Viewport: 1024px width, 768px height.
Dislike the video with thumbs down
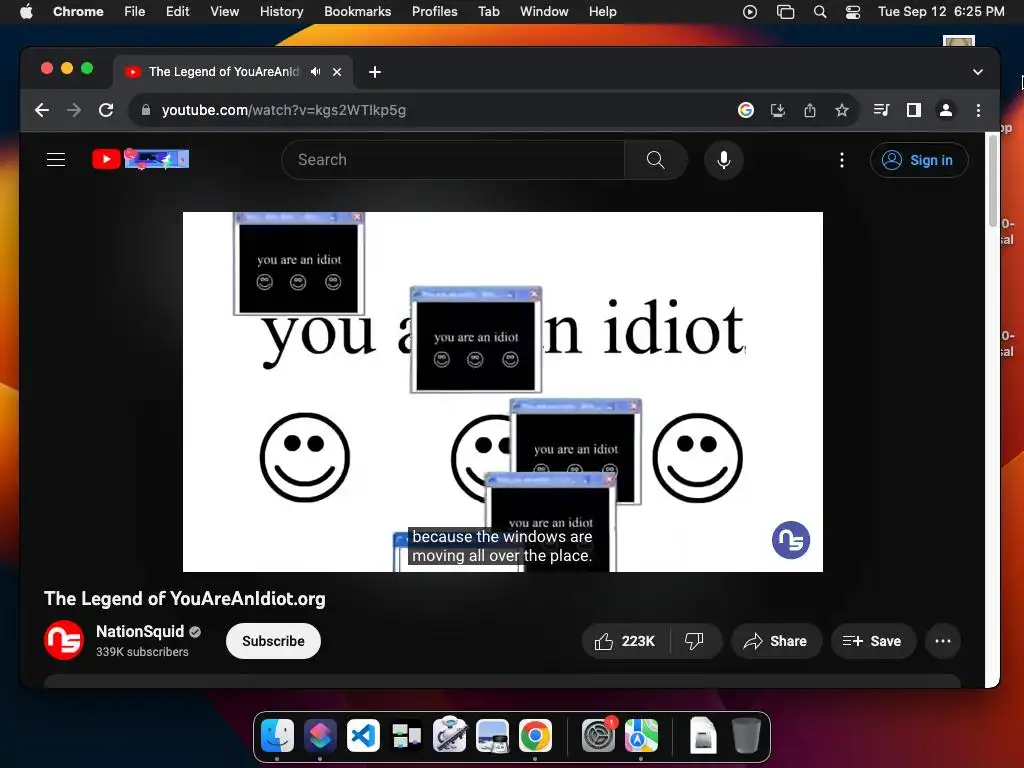click(694, 641)
